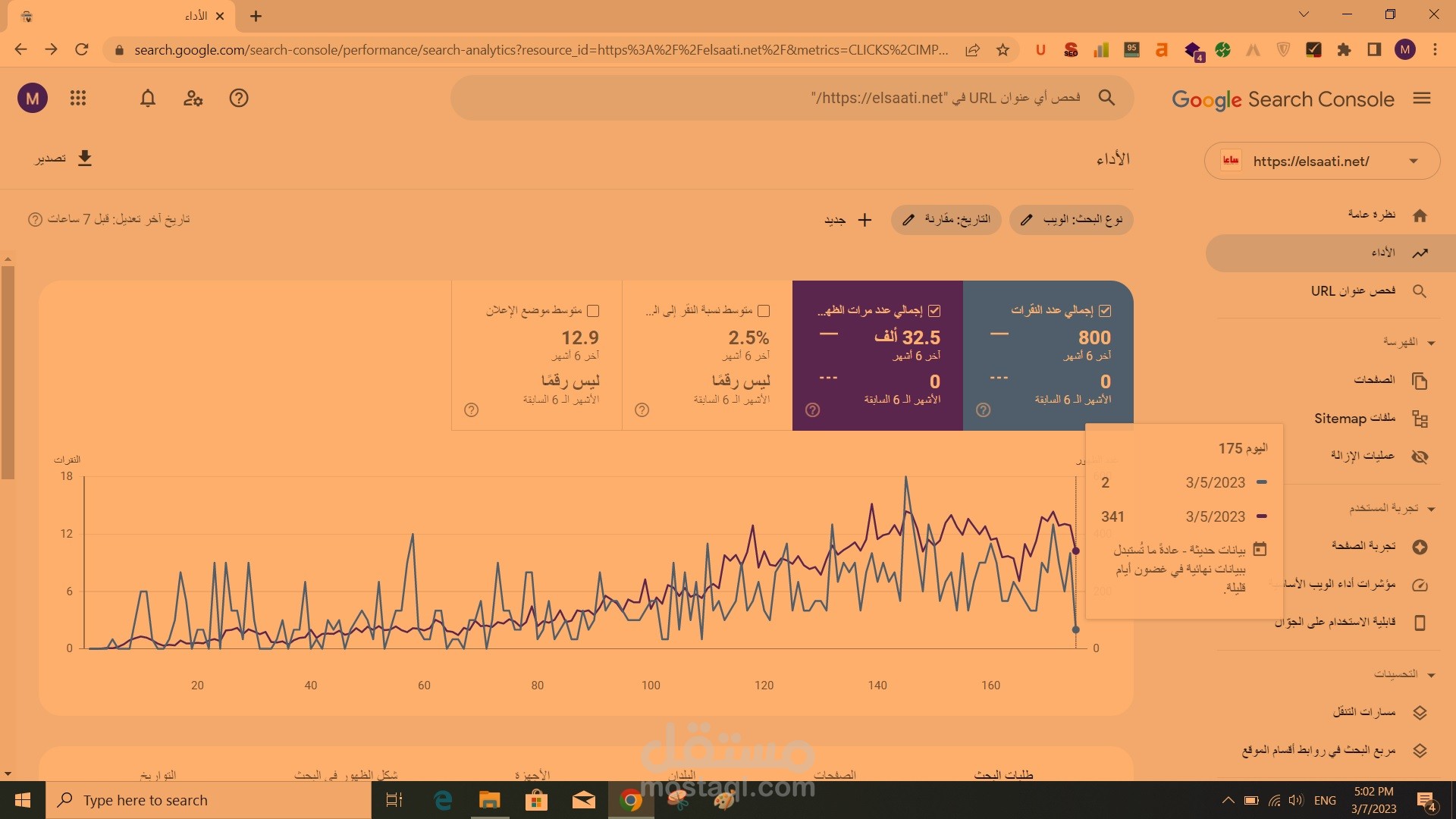
Task: Click the web search type filter chip
Action: click(x=1071, y=219)
